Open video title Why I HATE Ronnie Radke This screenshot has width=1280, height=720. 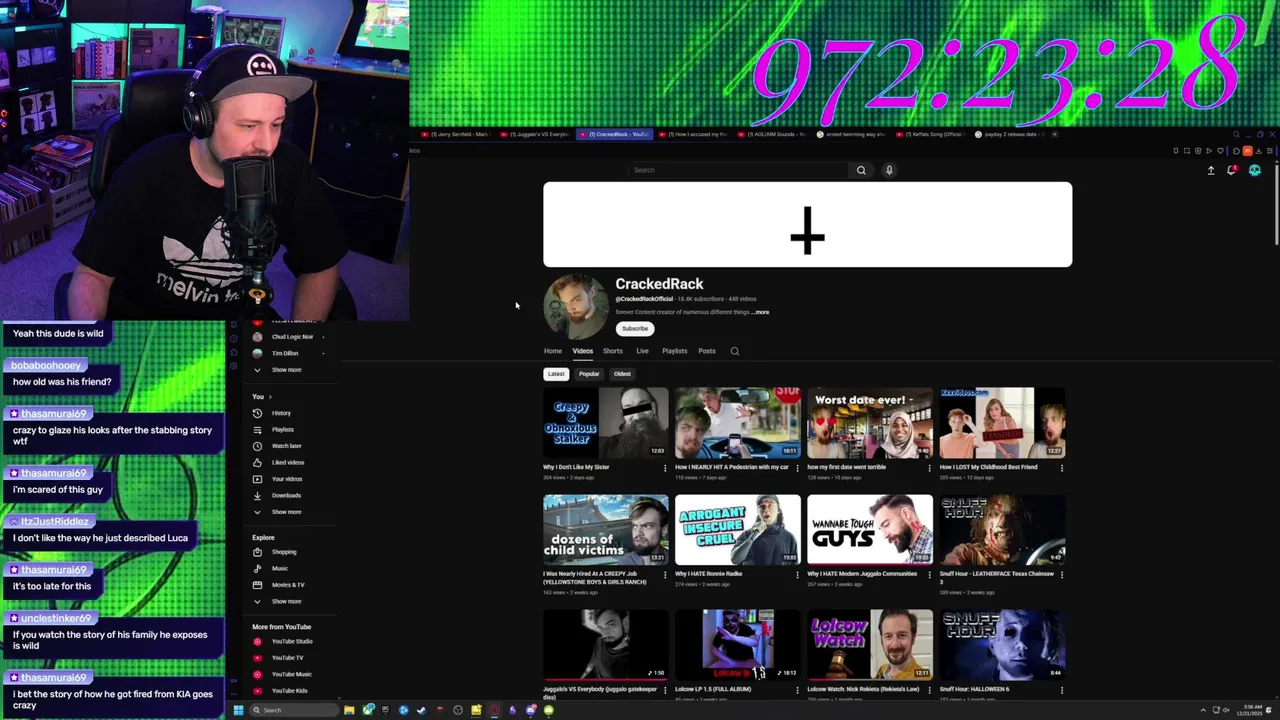coord(709,575)
